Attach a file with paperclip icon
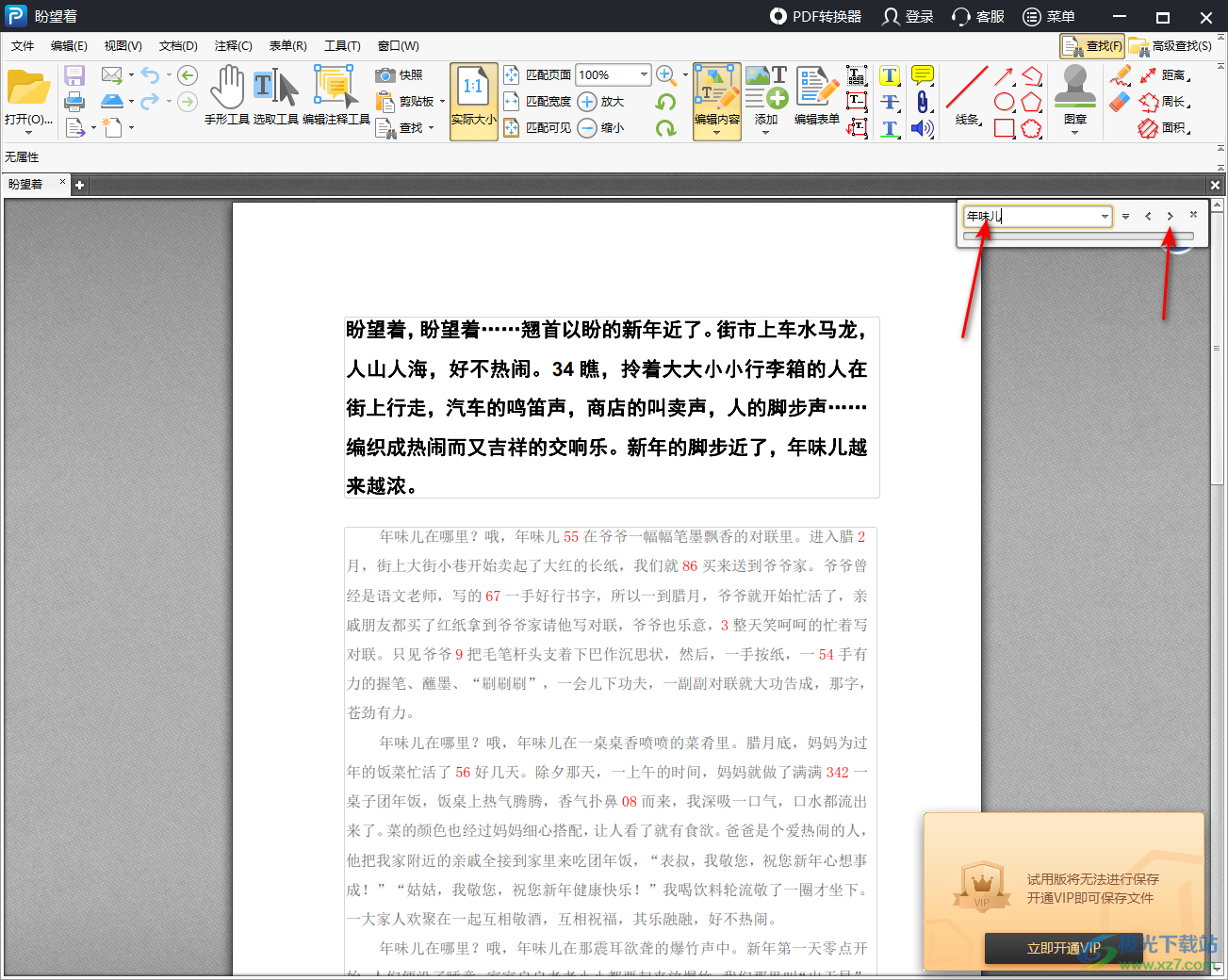The height and width of the screenshot is (980, 1228). [x=923, y=102]
